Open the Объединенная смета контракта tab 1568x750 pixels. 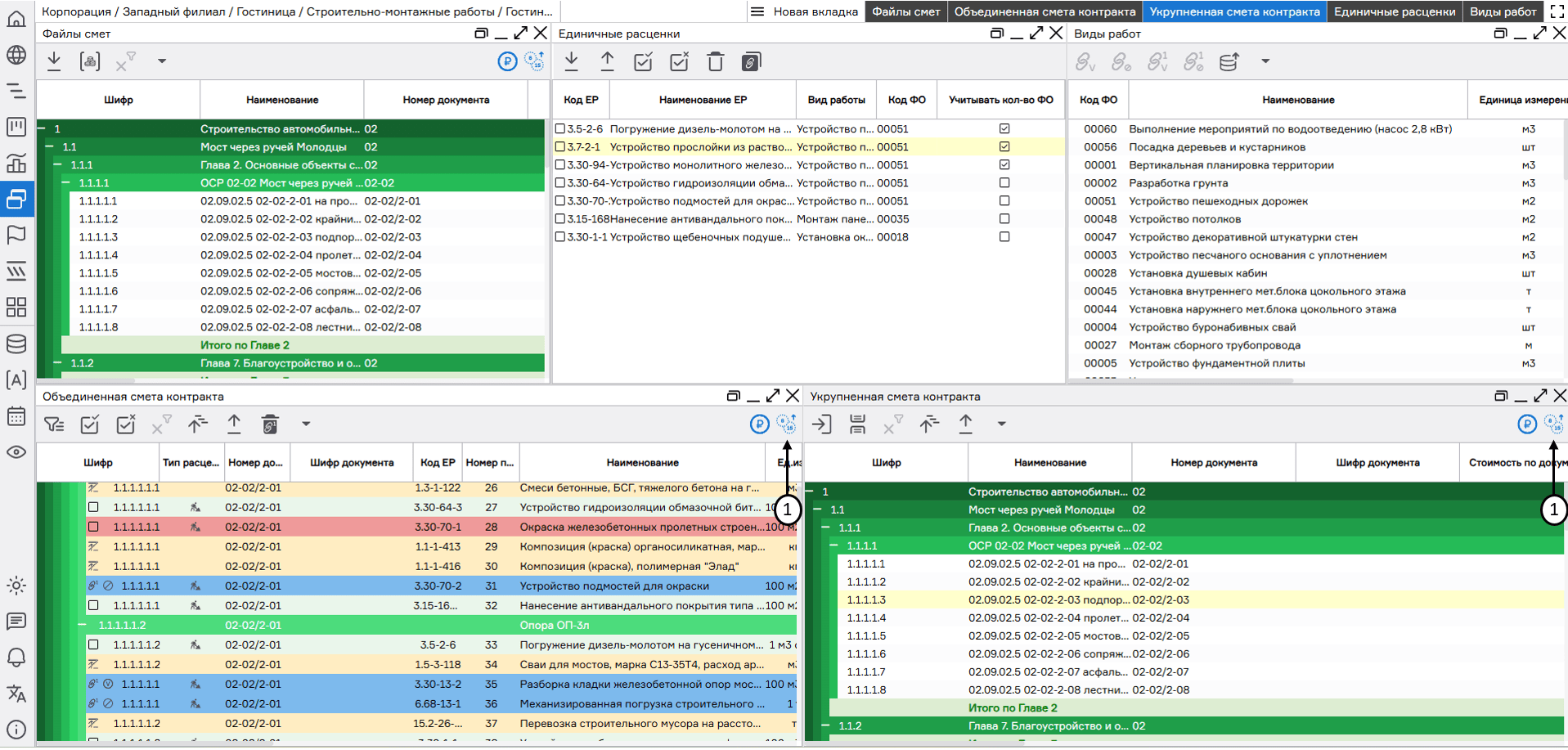1044,11
